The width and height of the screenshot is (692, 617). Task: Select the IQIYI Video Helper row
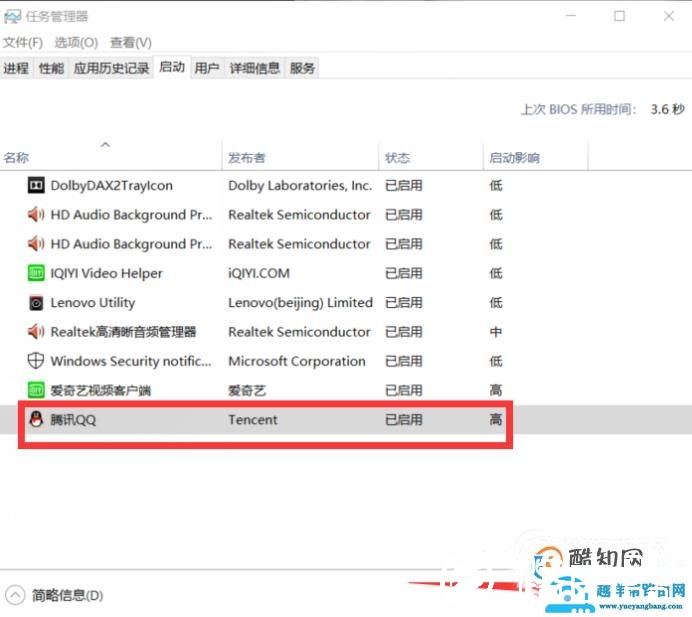pyautogui.click(x=346, y=273)
